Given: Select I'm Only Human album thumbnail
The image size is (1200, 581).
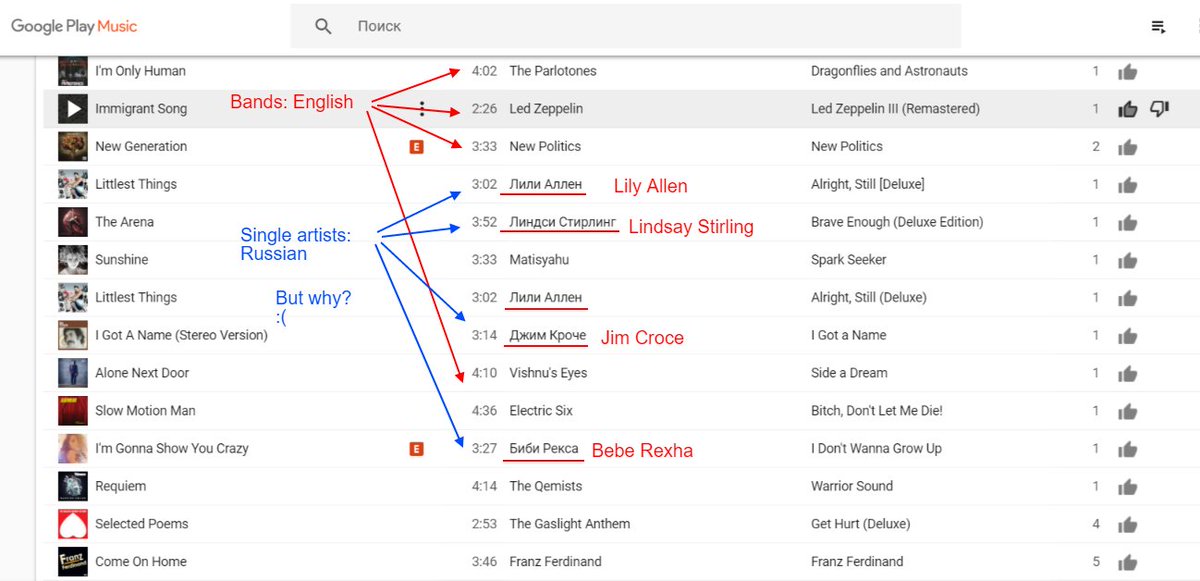Looking at the screenshot, I should click(73, 71).
